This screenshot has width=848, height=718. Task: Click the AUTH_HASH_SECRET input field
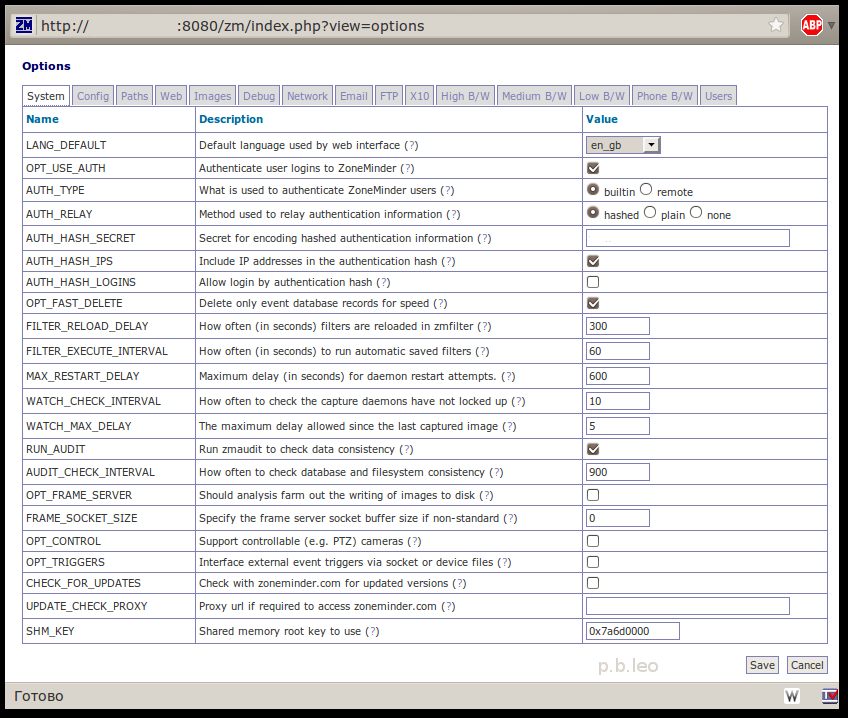click(687, 238)
